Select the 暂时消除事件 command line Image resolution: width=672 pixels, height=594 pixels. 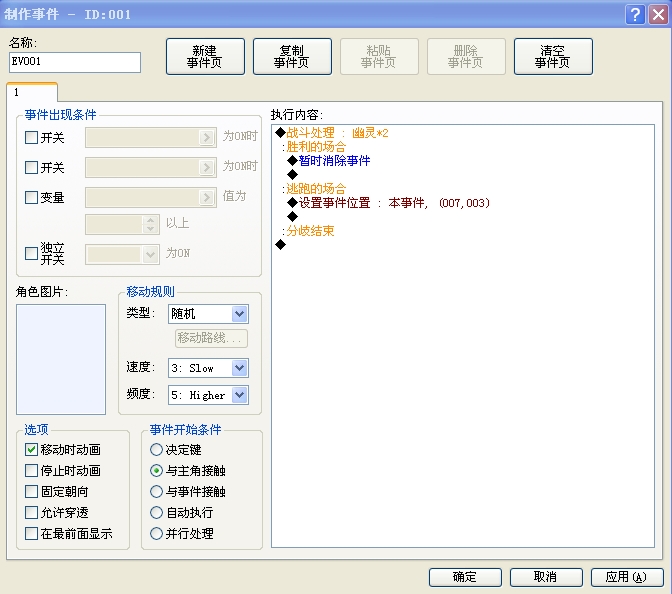[329, 161]
